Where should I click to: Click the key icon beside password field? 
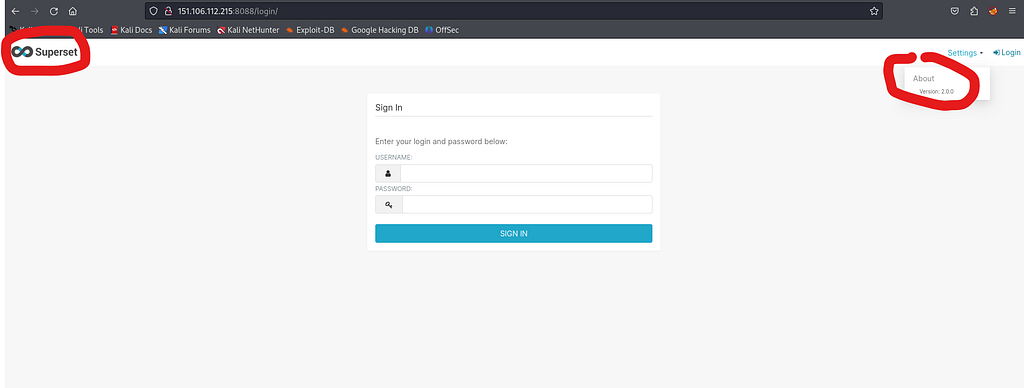coord(389,204)
